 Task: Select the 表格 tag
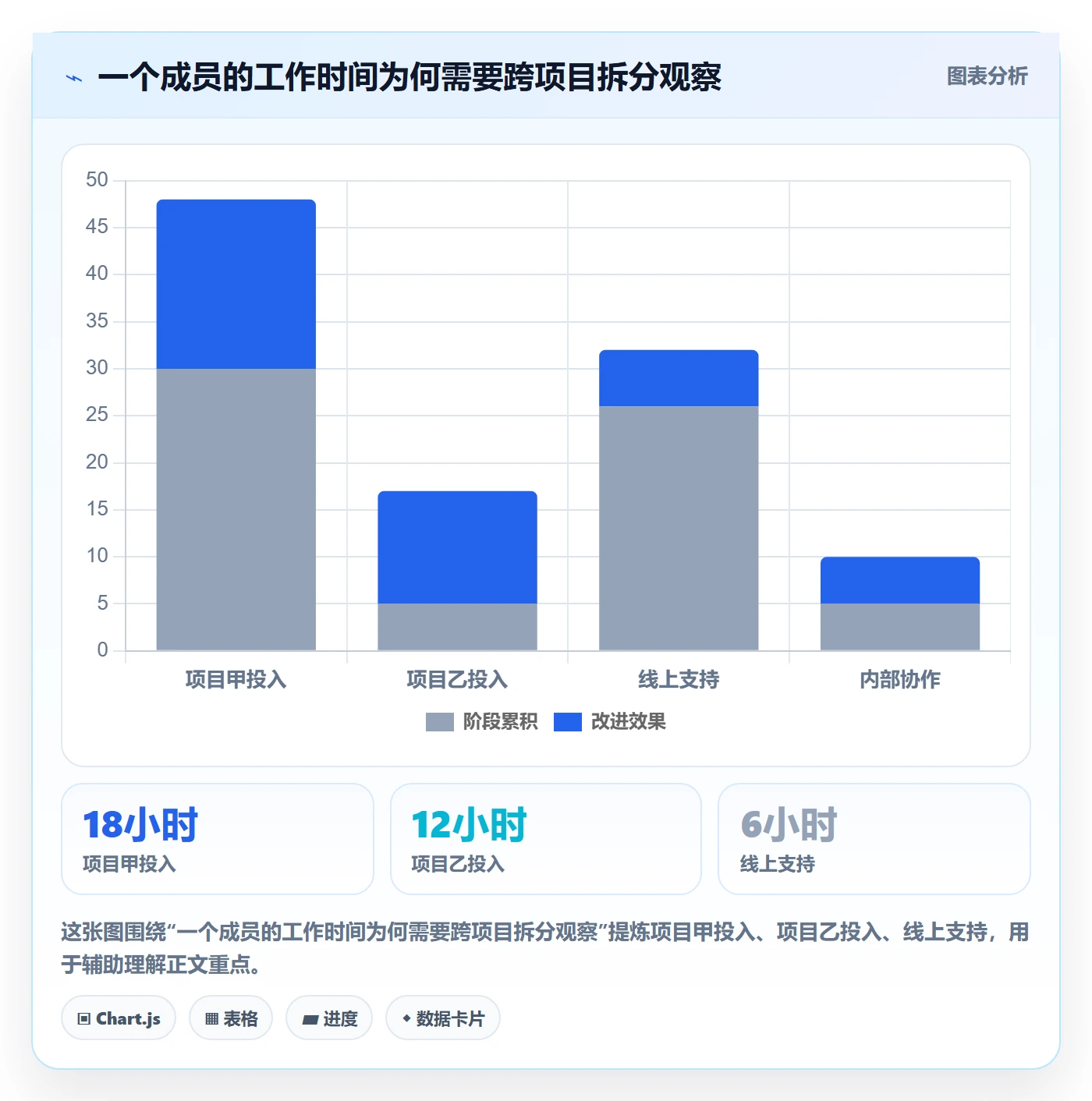tap(231, 1018)
